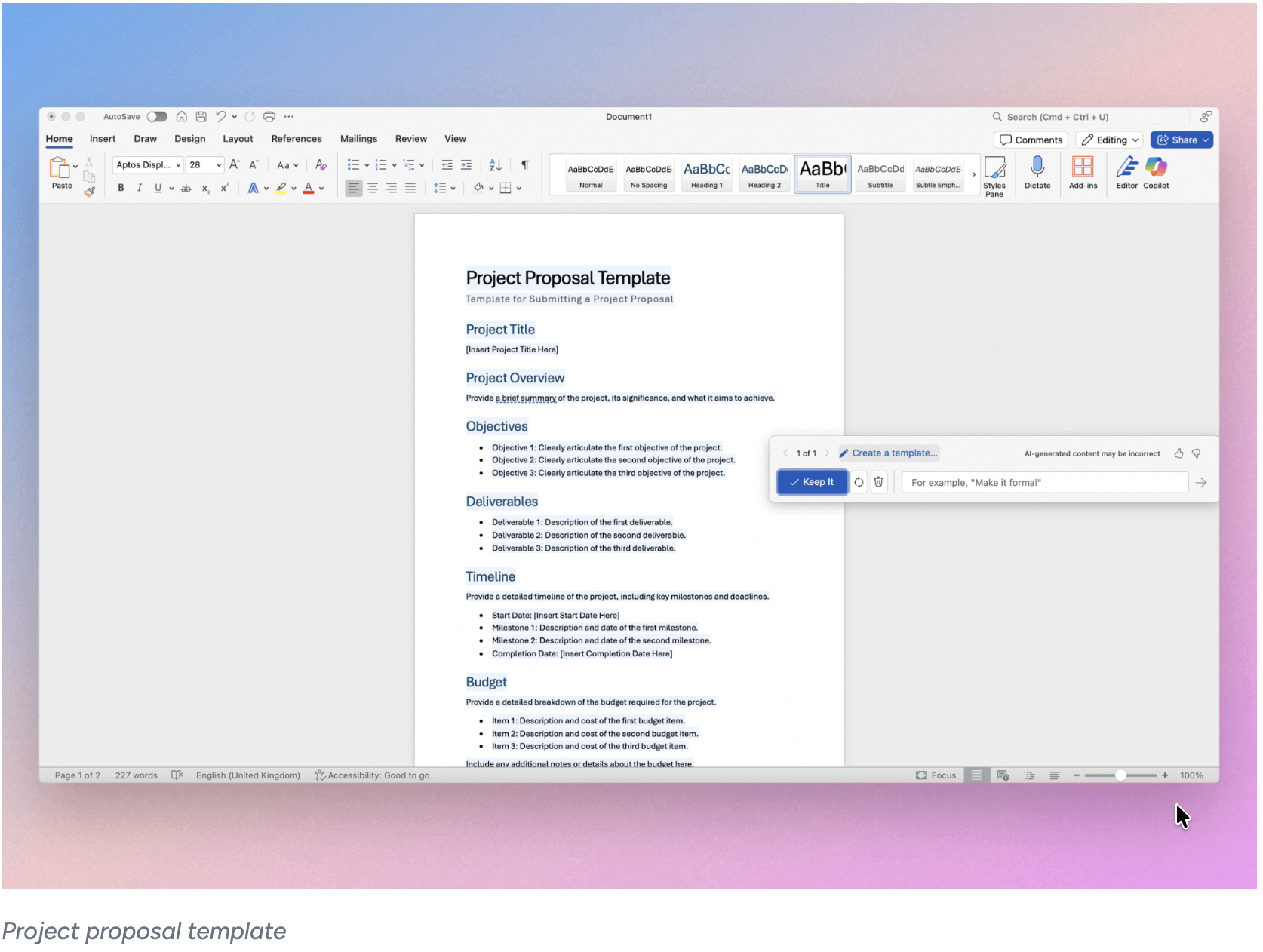Screen dimensions: 1263x952
Task: Click the Copilot prompt input field
Action: click(1044, 481)
